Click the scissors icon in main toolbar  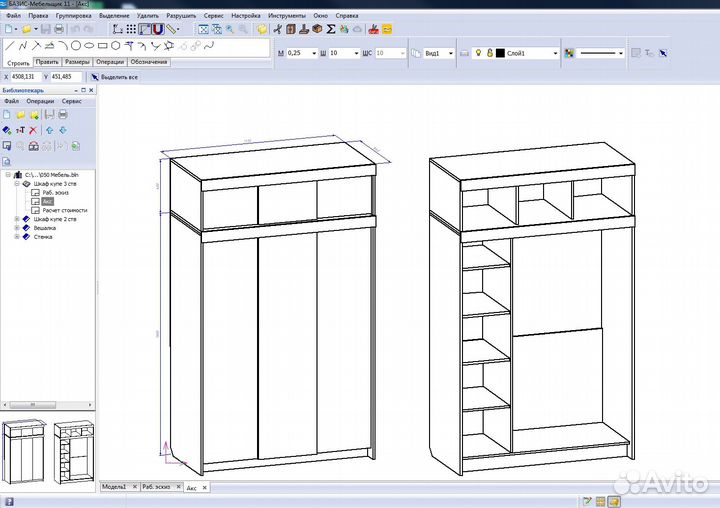[x=278, y=30]
